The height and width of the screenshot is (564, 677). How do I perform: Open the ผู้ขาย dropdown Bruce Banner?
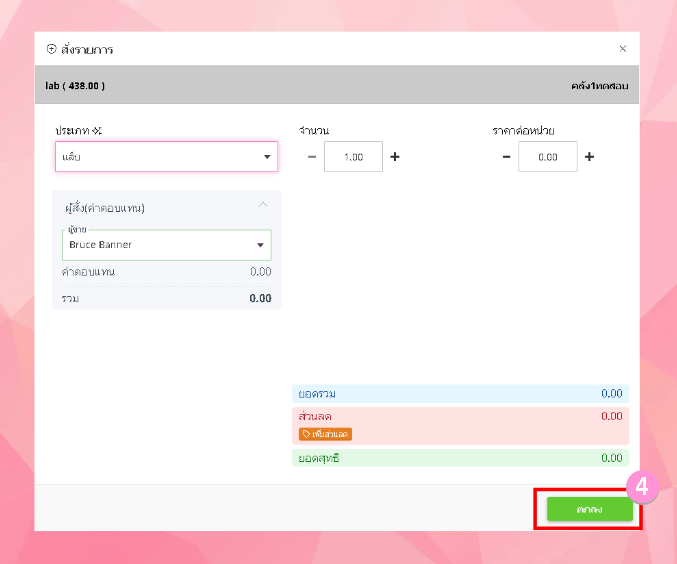click(167, 245)
